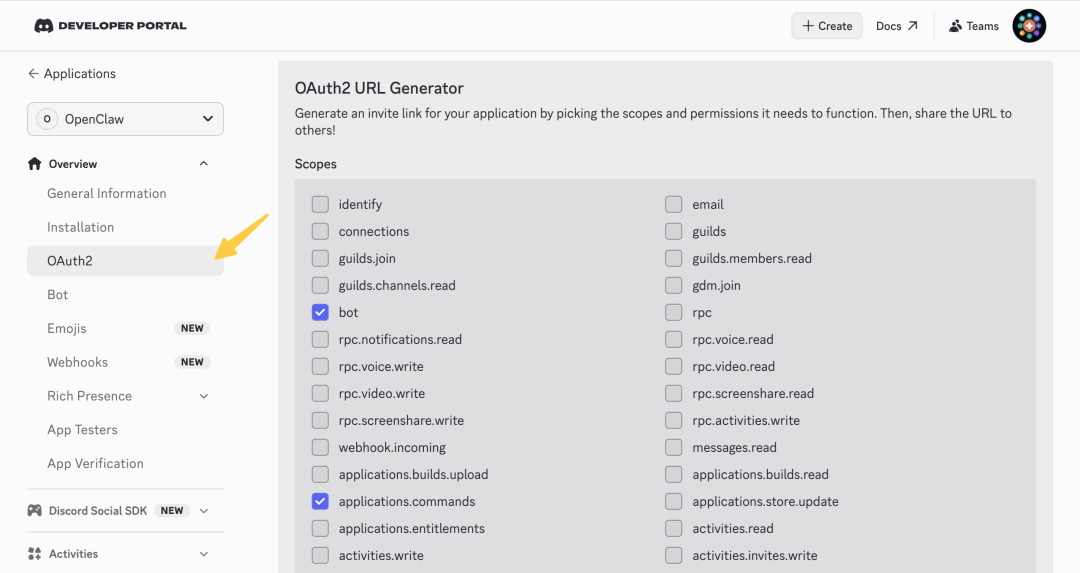Open the Bot settings page
The height and width of the screenshot is (573, 1080).
tap(58, 295)
